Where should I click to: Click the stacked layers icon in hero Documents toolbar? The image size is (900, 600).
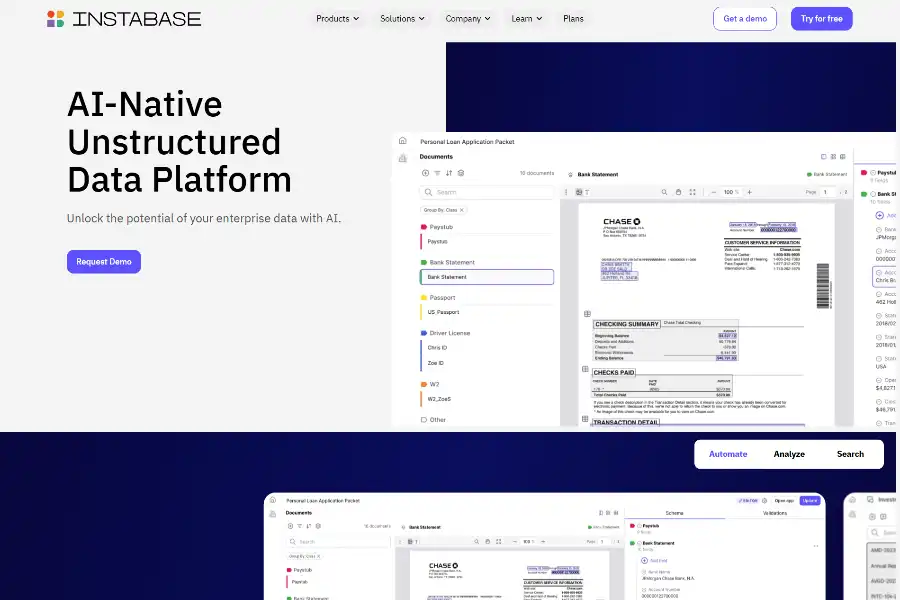click(461, 173)
